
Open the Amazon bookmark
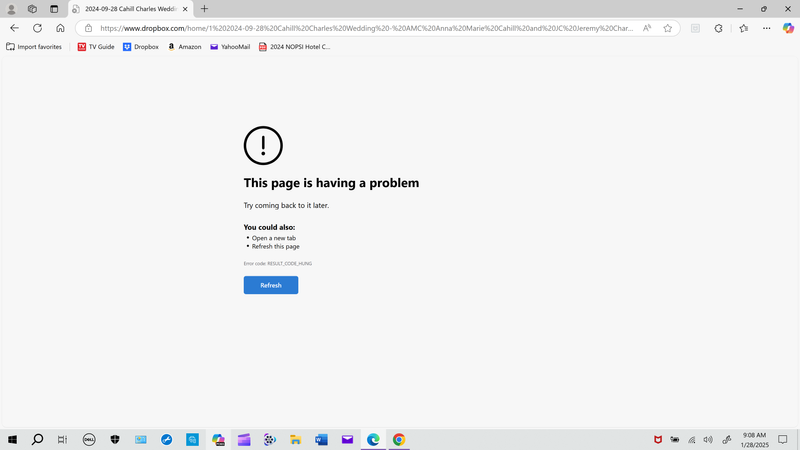point(184,46)
